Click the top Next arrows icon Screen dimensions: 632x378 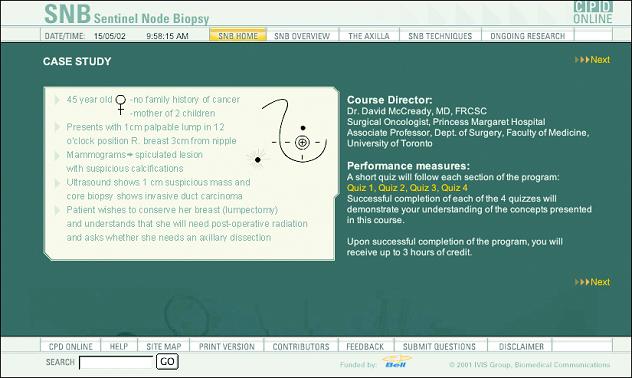582,60
